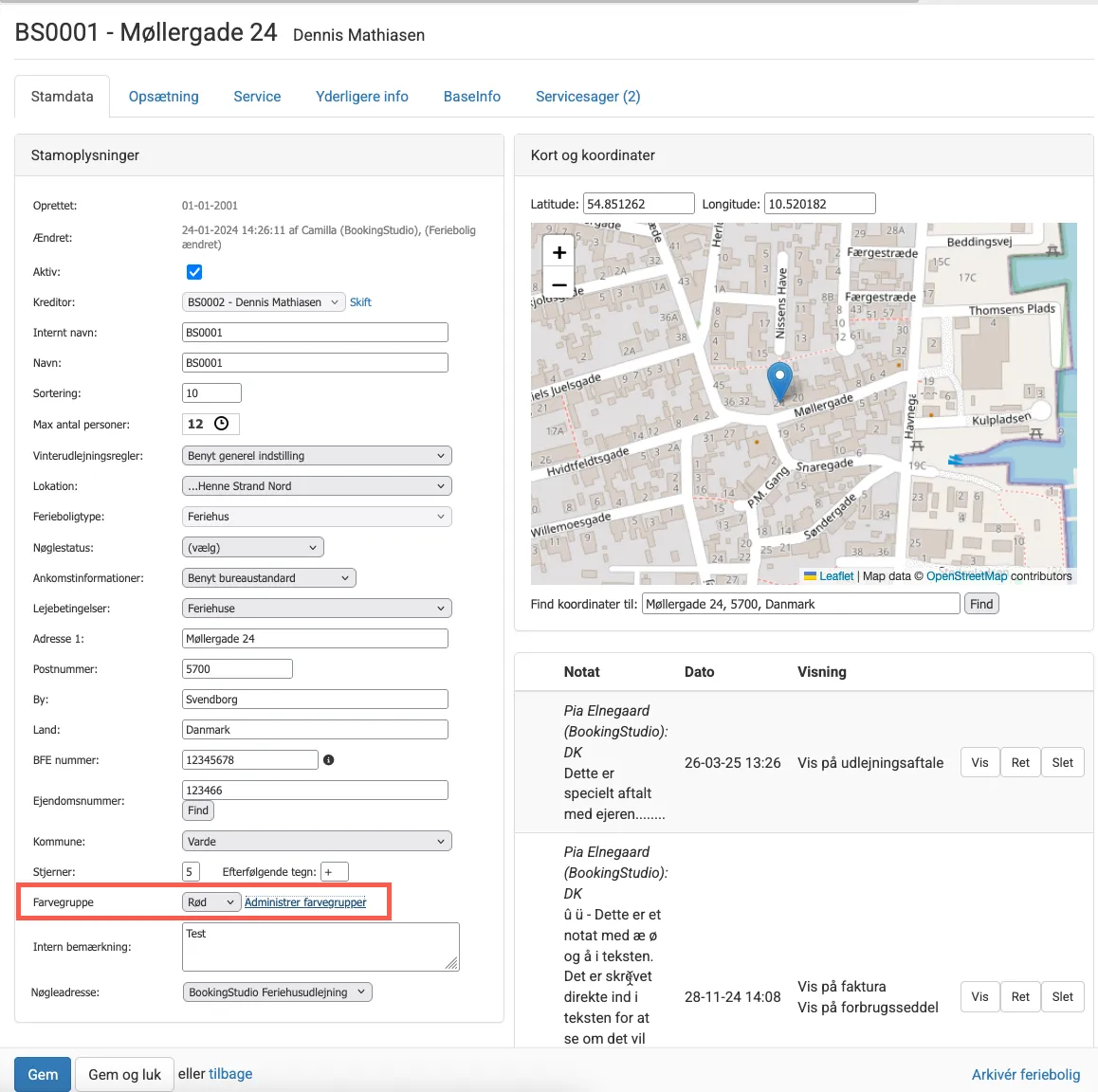Screen dimensions: 1098x1092
Task: Click inside the Latitude input field
Action: 639,202
